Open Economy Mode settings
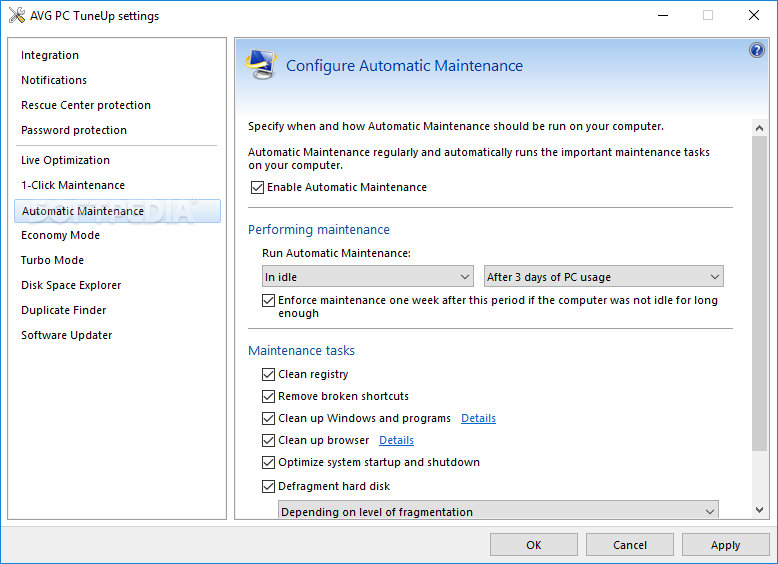The height and width of the screenshot is (564, 778). click(x=60, y=235)
